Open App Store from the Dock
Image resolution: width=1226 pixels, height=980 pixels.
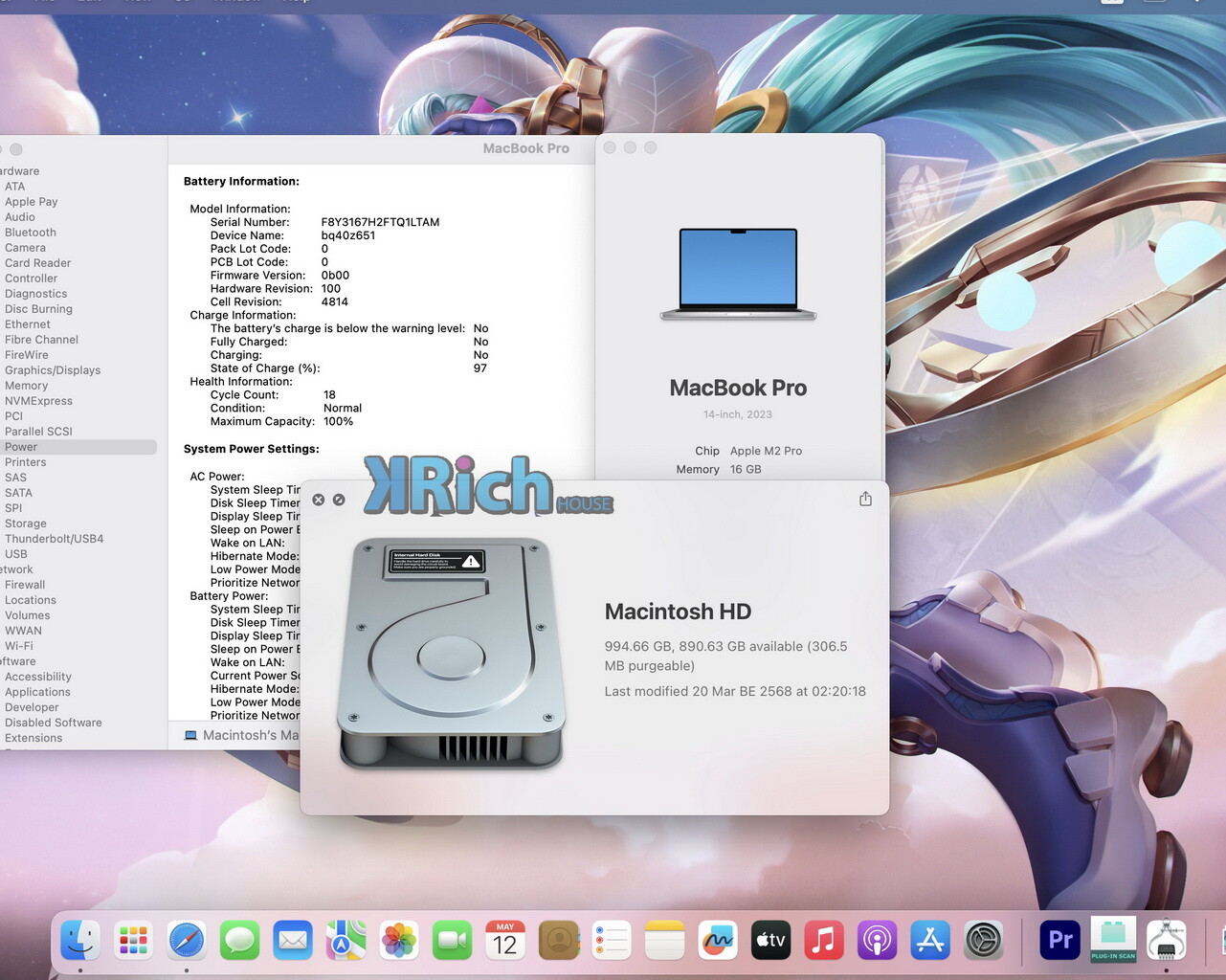point(930,940)
